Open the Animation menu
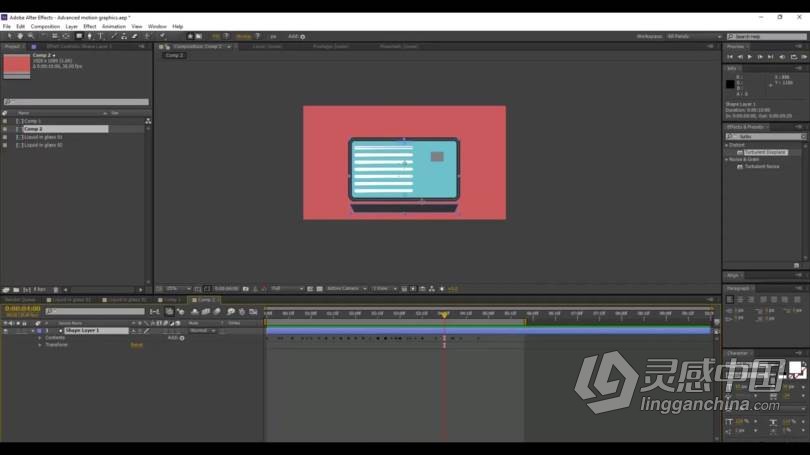Image resolution: width=810 pixels, height=455 pixels. tap(114, 26)
